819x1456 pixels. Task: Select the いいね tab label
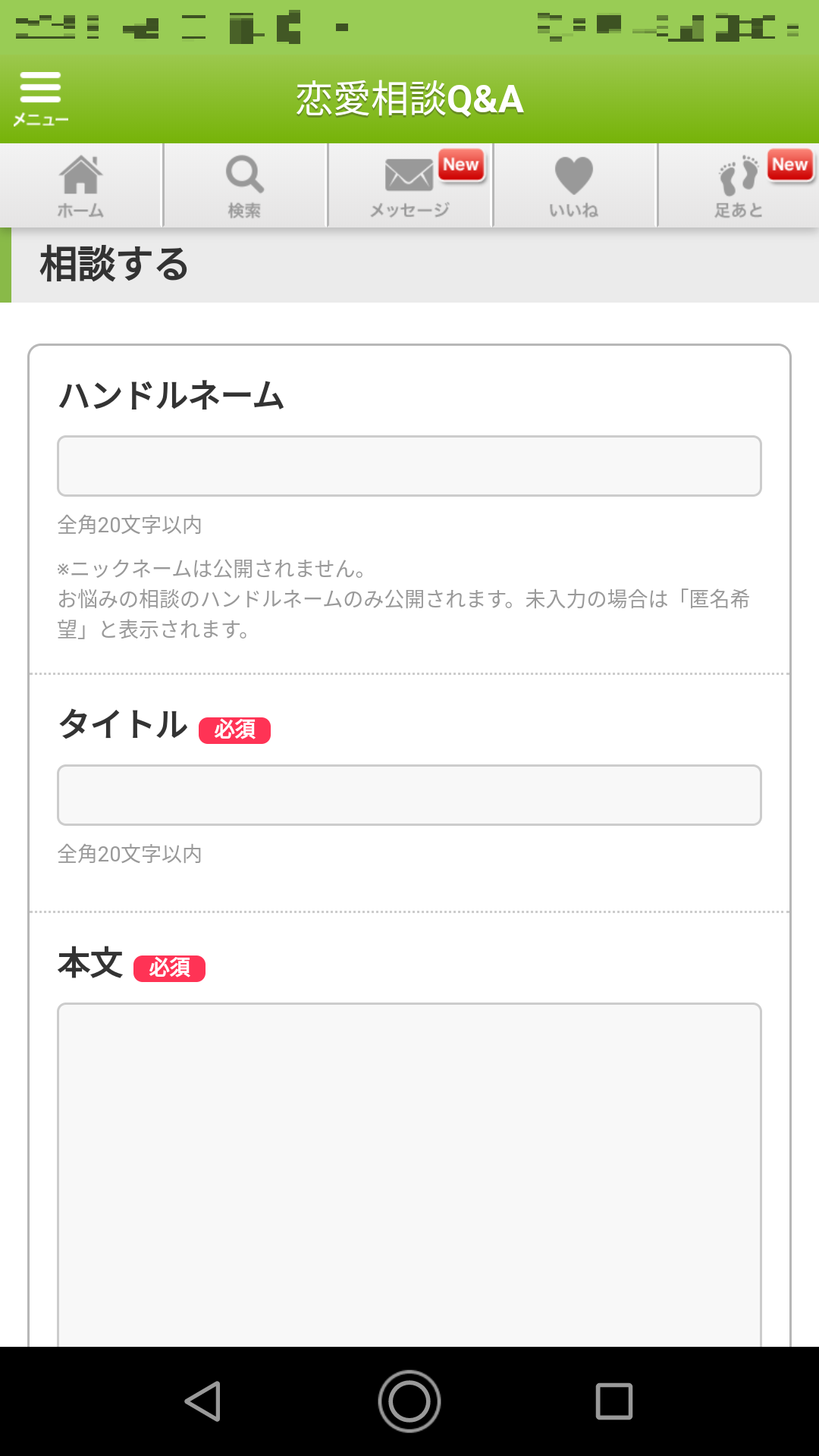(x=573, y=210)
